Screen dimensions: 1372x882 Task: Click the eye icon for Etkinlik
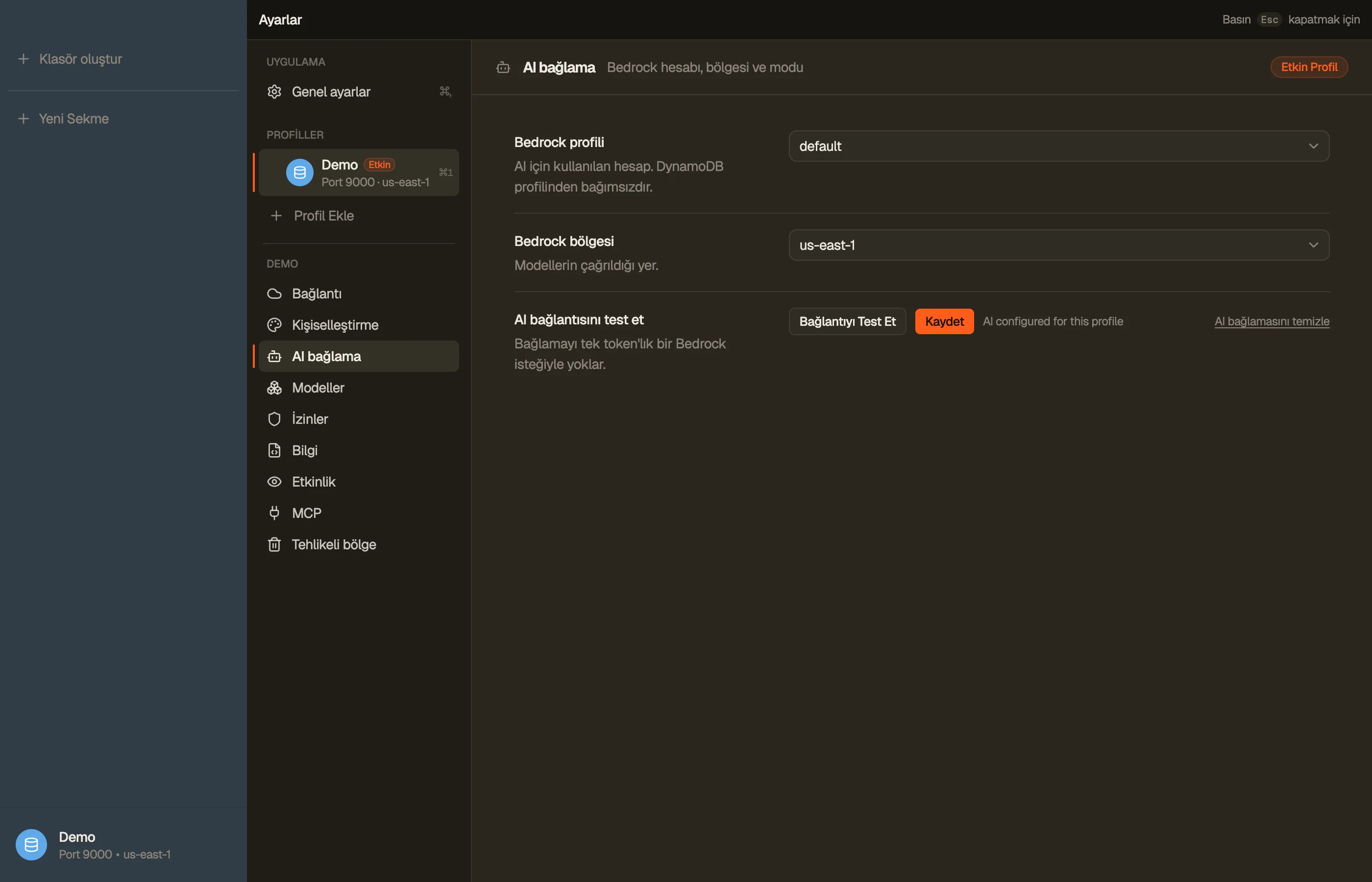274,482
